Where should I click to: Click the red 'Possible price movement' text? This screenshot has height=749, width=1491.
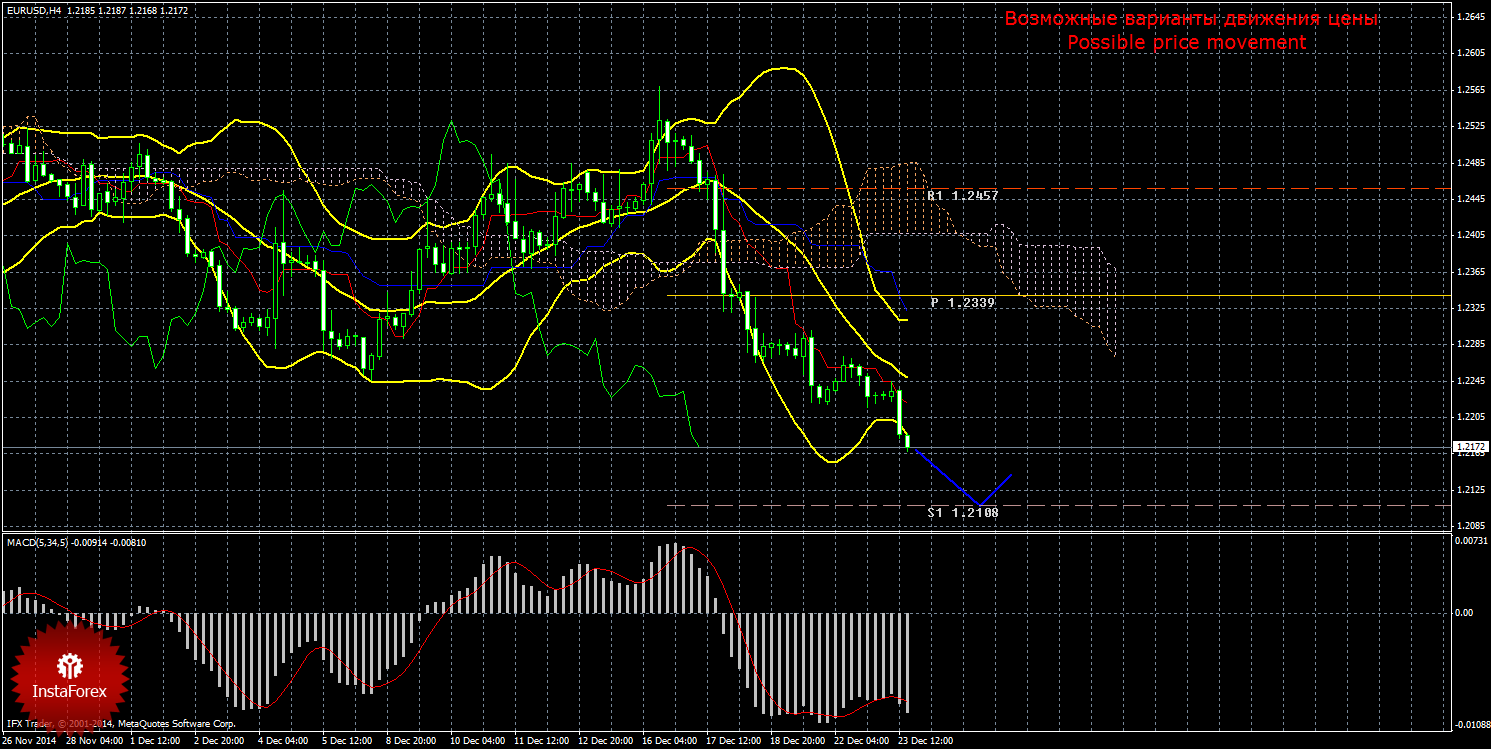1186,43
